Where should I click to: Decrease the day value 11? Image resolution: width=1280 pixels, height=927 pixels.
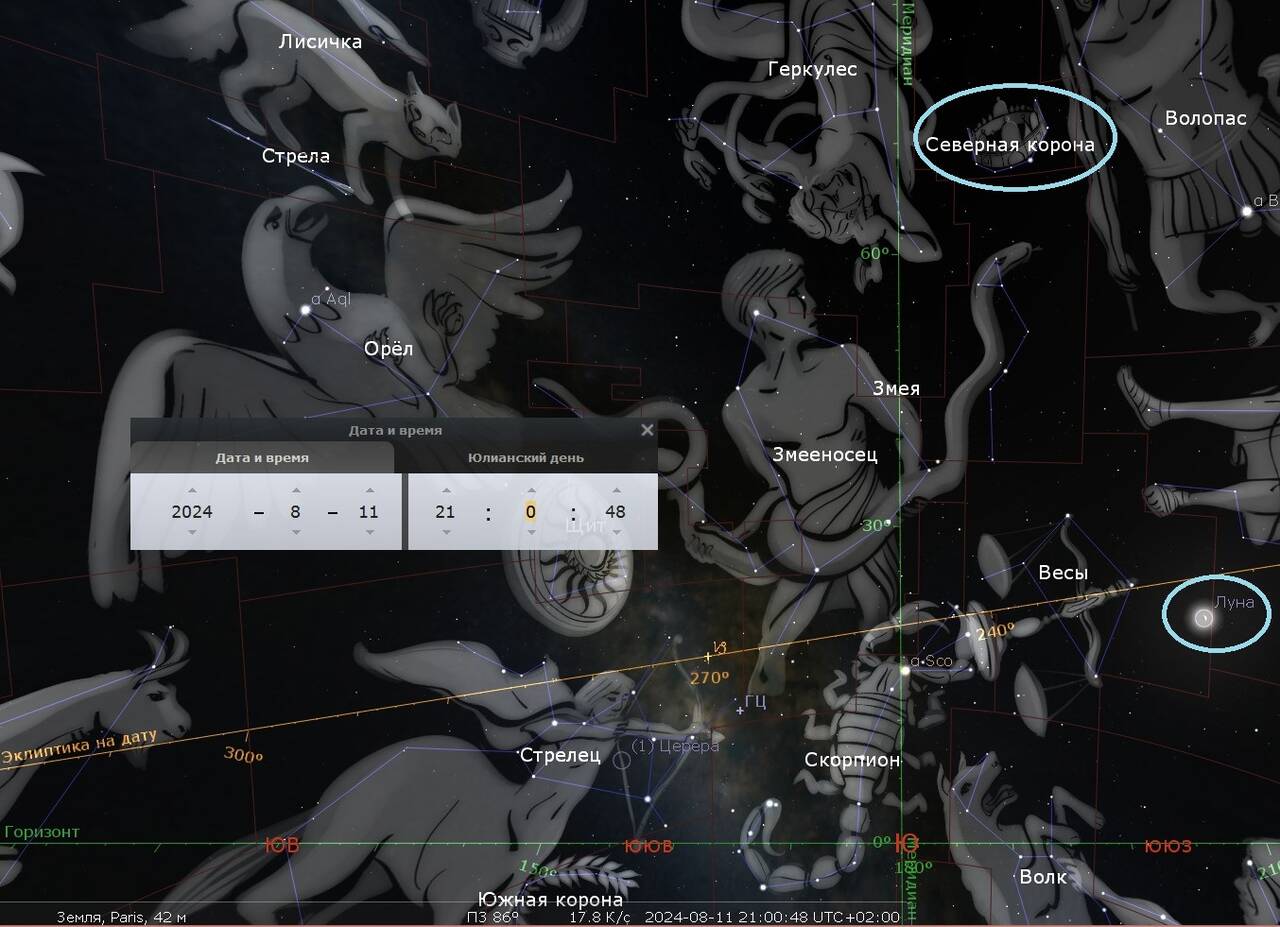coord(369,532)
